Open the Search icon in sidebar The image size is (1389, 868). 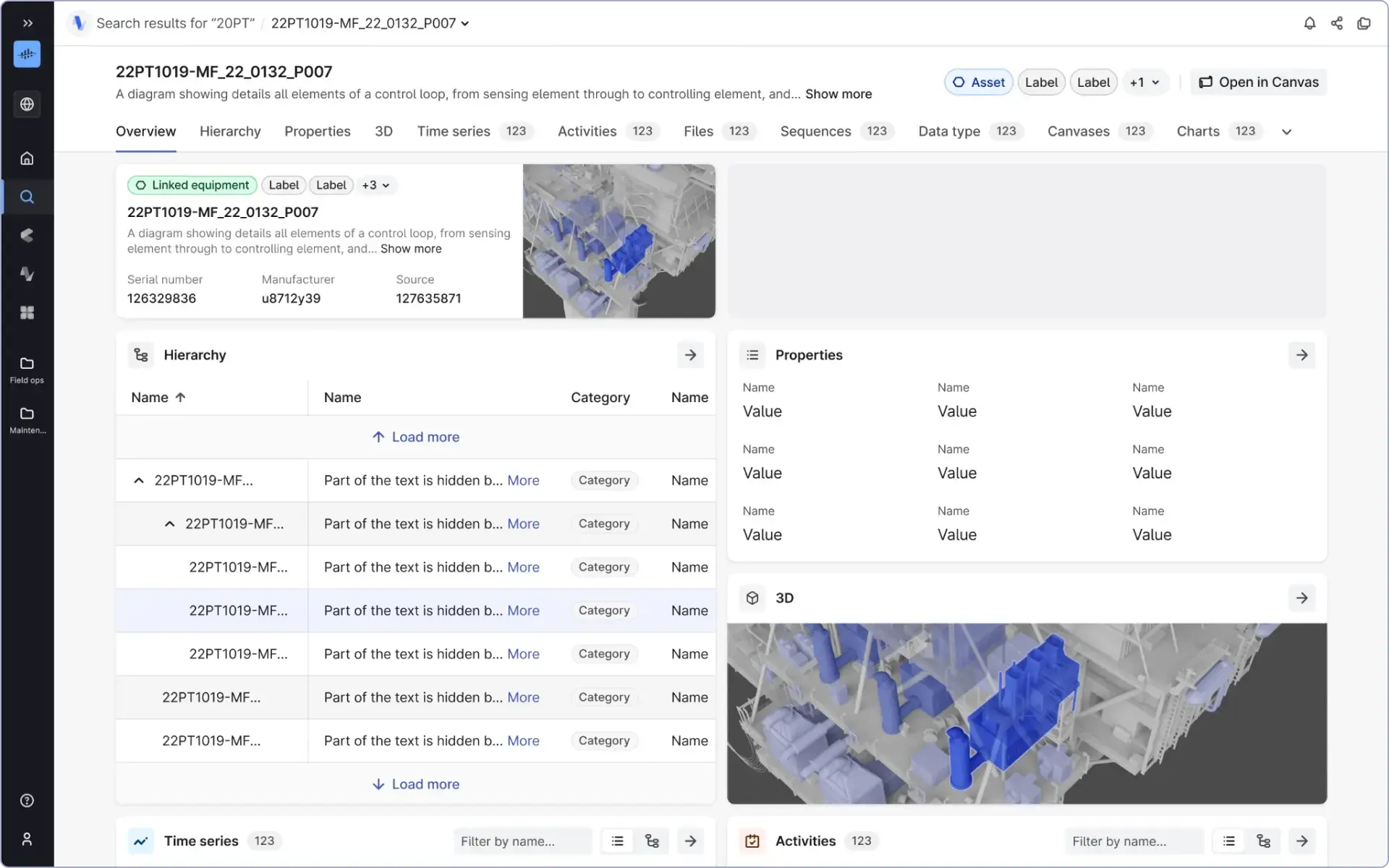click(27, 197)
